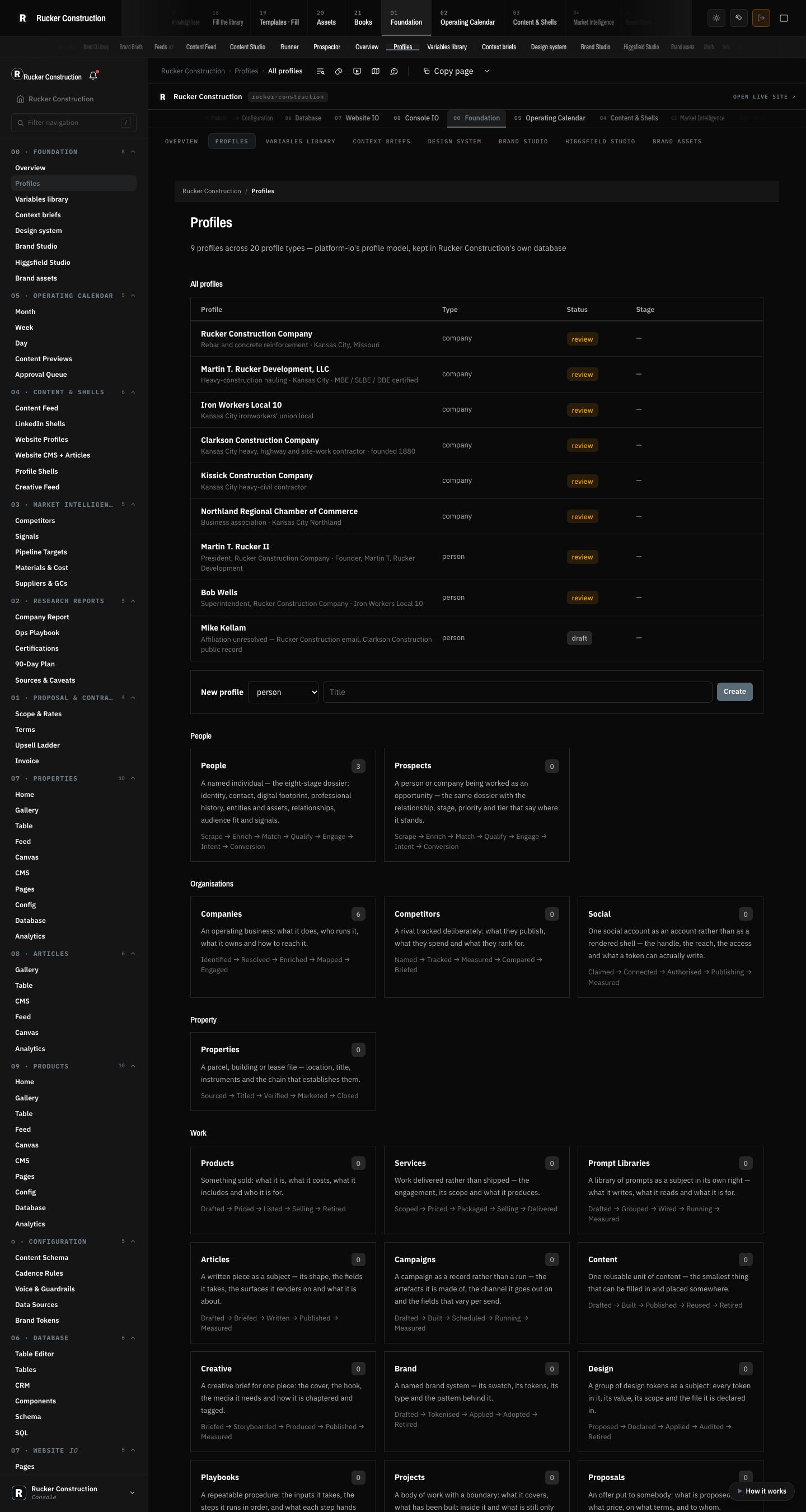Collapse the 00 Foundation sidebar section
The height and width of the screenshot is (1512, 806).
pyautogui.click(x=133, y=152)
